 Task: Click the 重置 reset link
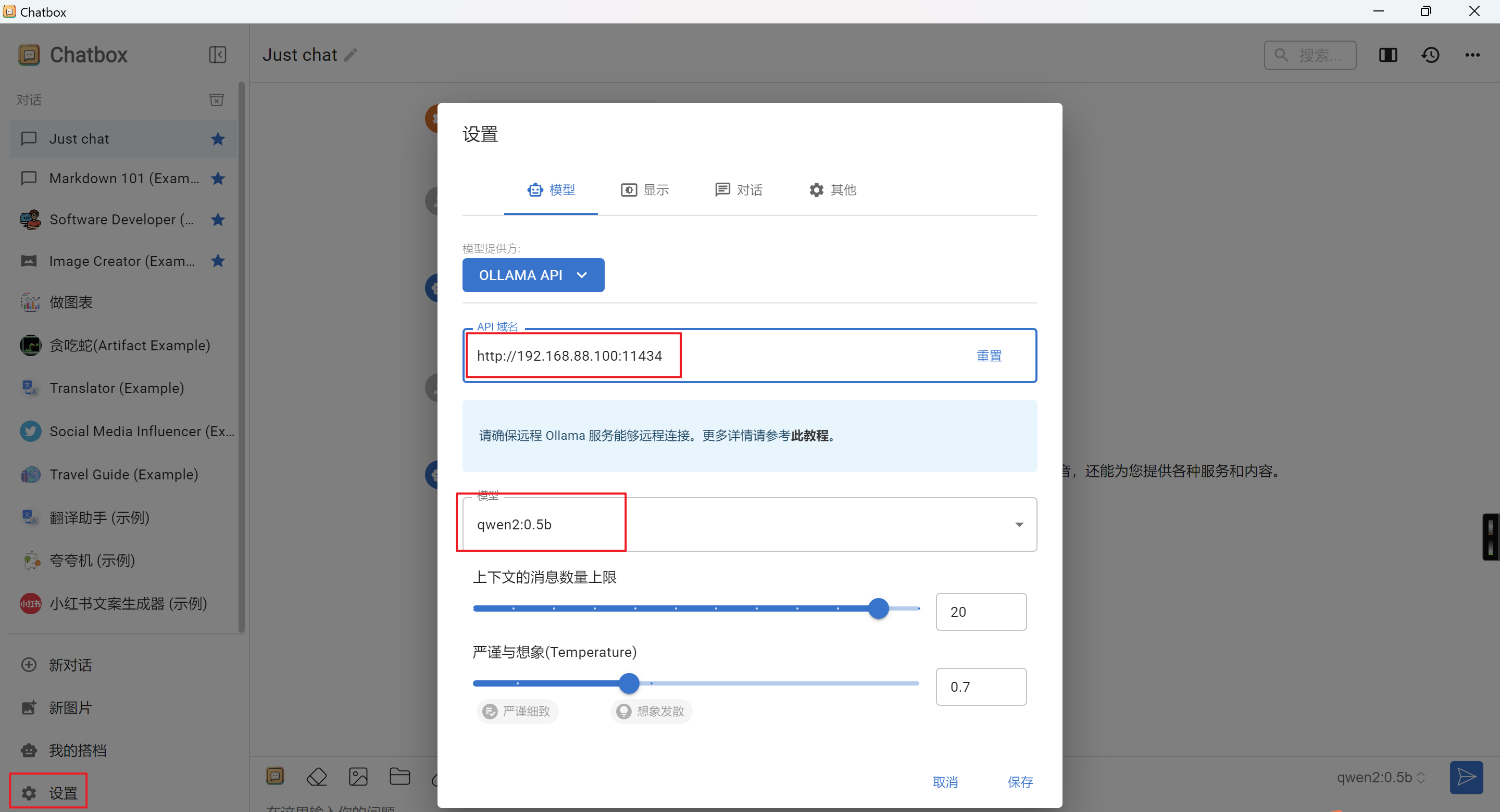click(x=989, y=356)
